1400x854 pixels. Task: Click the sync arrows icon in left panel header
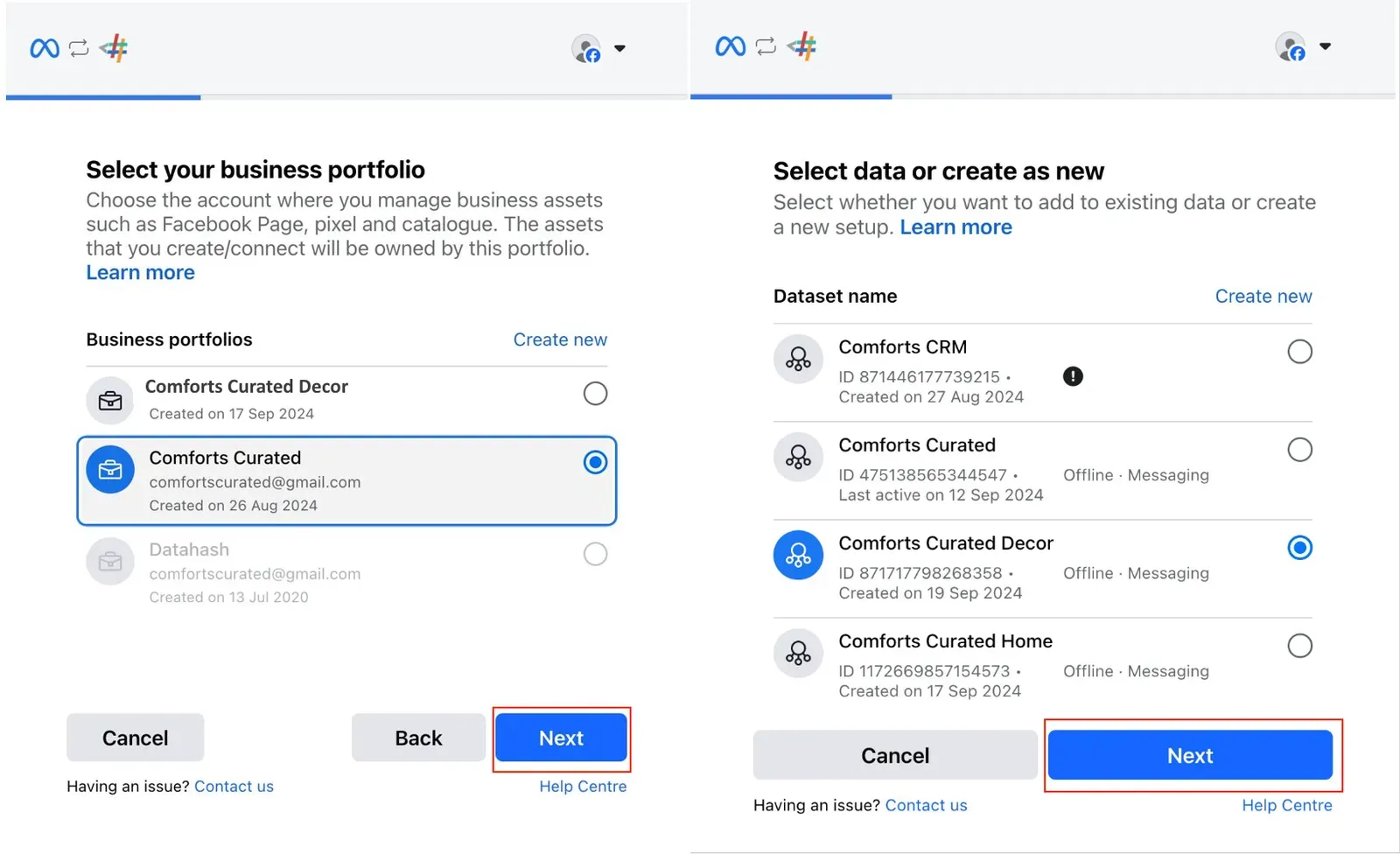pos(79,48)
